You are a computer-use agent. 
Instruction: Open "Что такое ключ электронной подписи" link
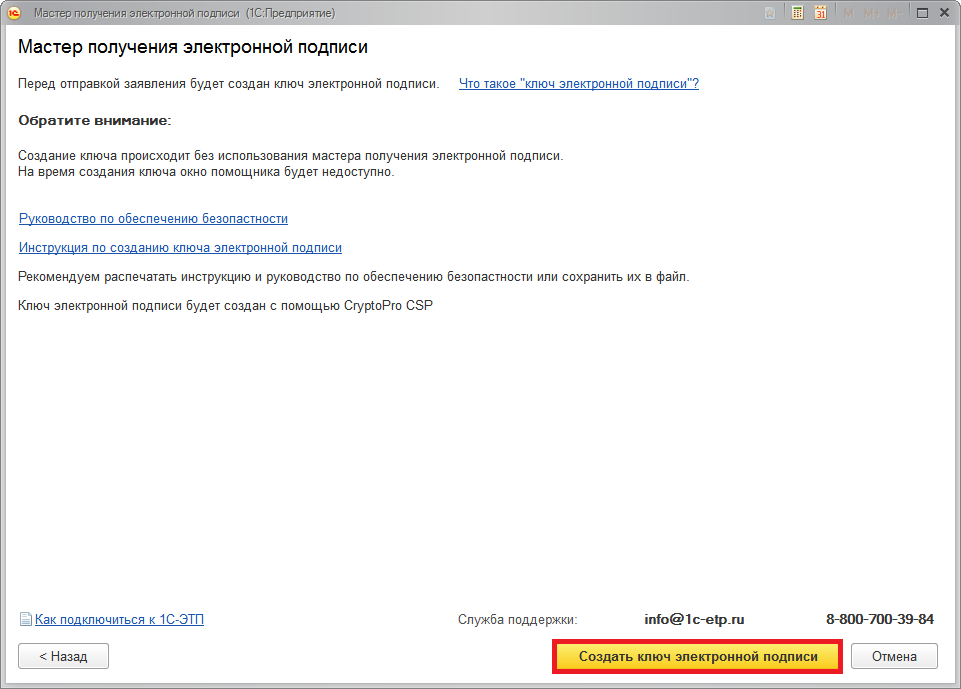coord(578,84)
